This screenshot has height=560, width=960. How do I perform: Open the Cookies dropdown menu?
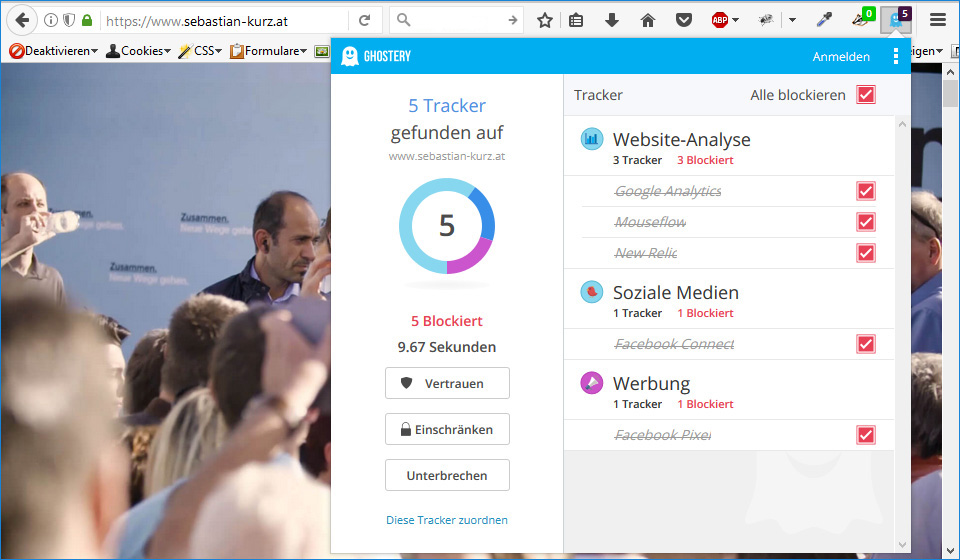coord(138,51)
